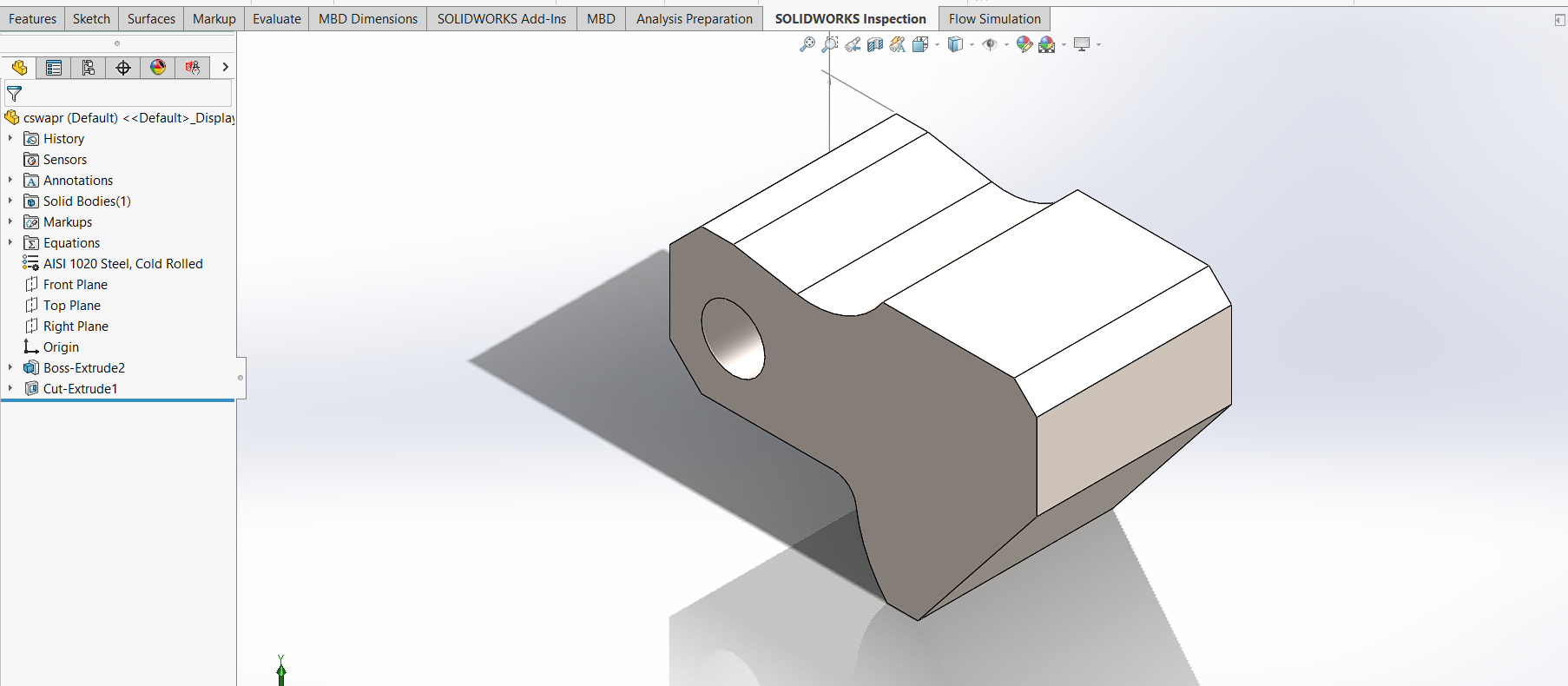Screen dimensions: 1568x686
Task: Click the Annotations folder icon
Action: [31, 181]
